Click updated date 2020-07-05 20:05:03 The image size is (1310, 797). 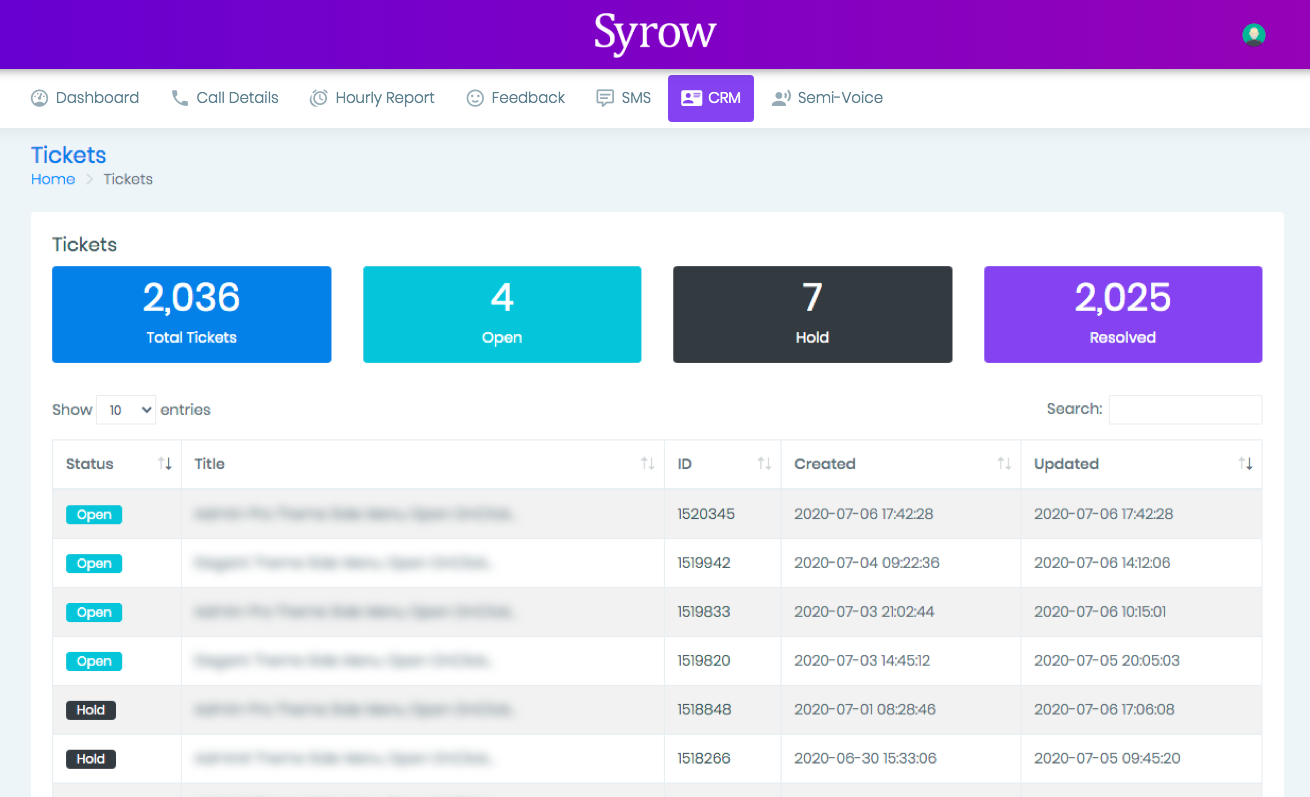[x=1107, y=661]
